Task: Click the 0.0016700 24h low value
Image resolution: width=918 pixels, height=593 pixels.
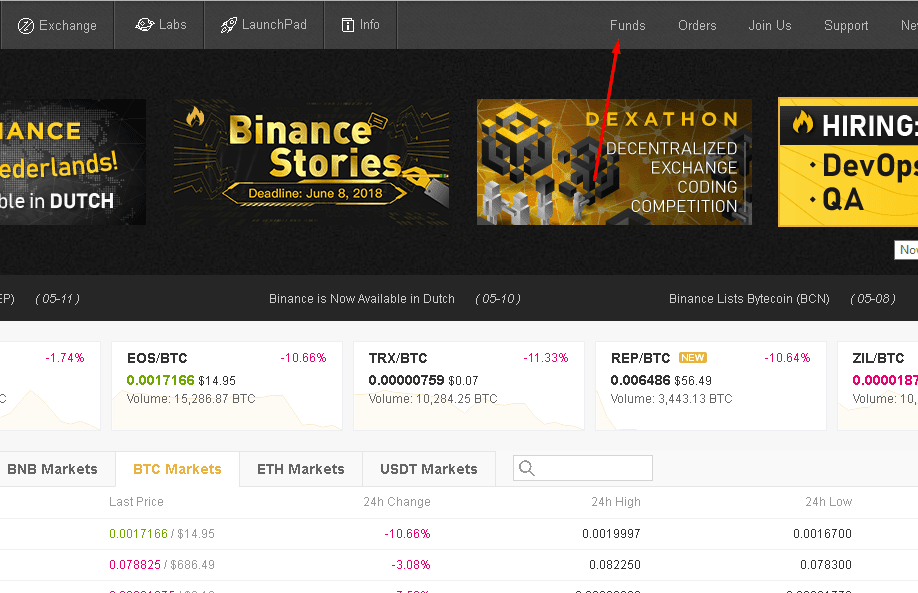Action: 823,534
